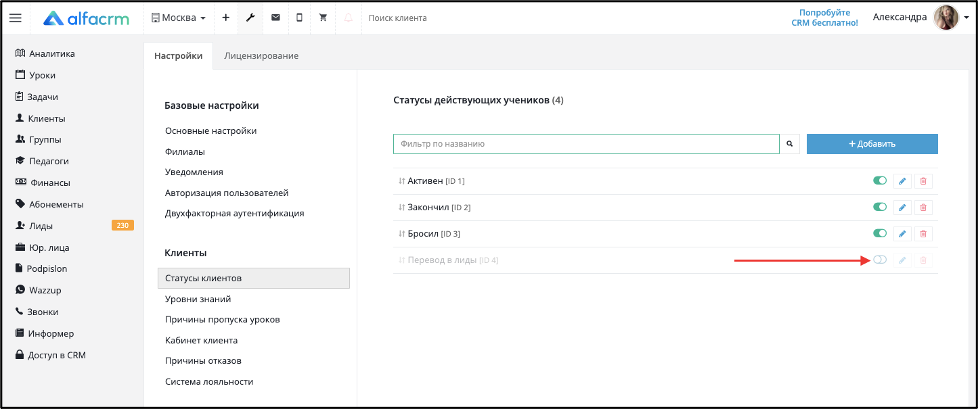979x410 pixels.
Task: Go to Финансы section
Action: [x=42, y=183]
